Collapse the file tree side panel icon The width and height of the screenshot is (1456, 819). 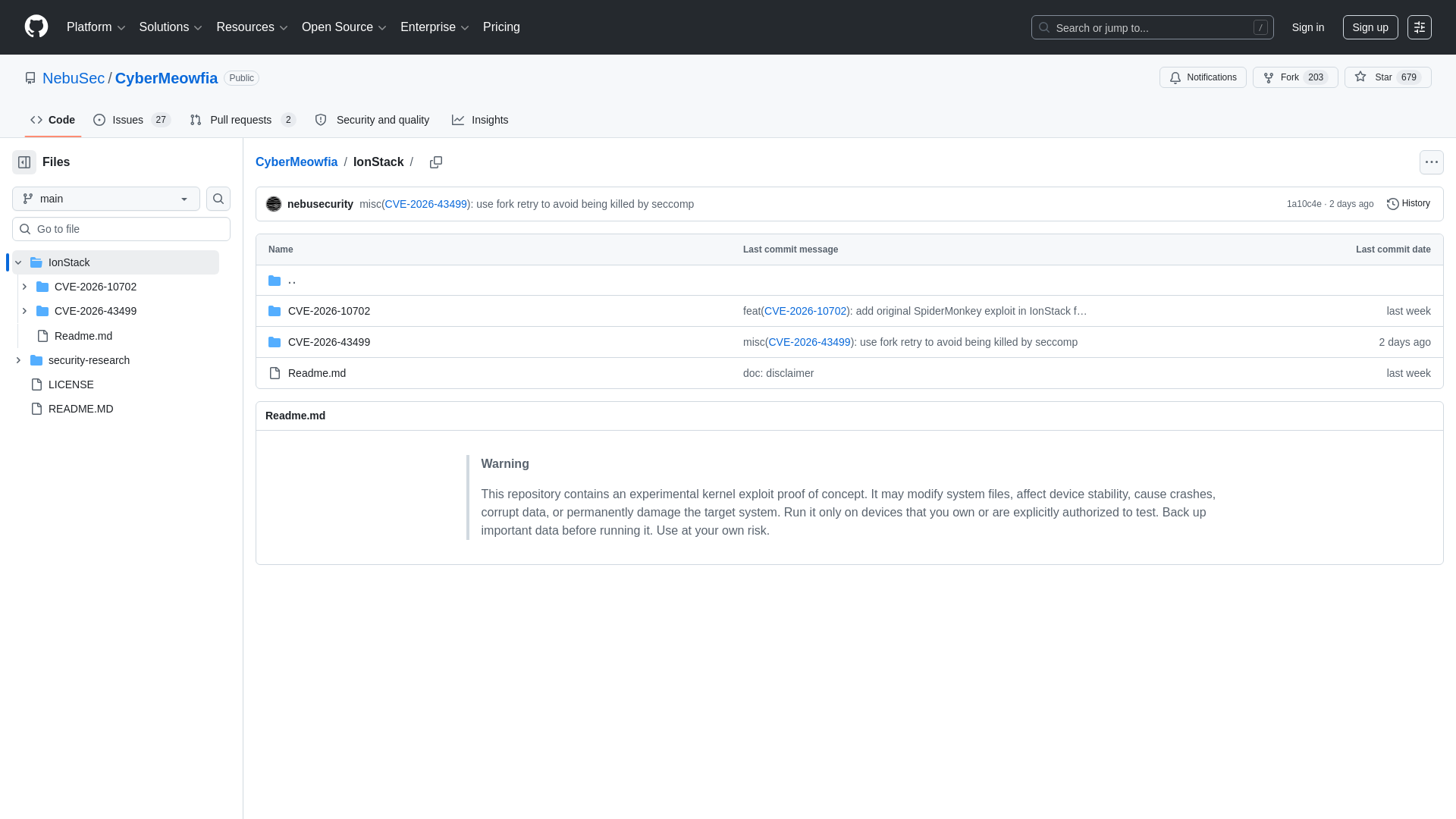coord(24,162)
